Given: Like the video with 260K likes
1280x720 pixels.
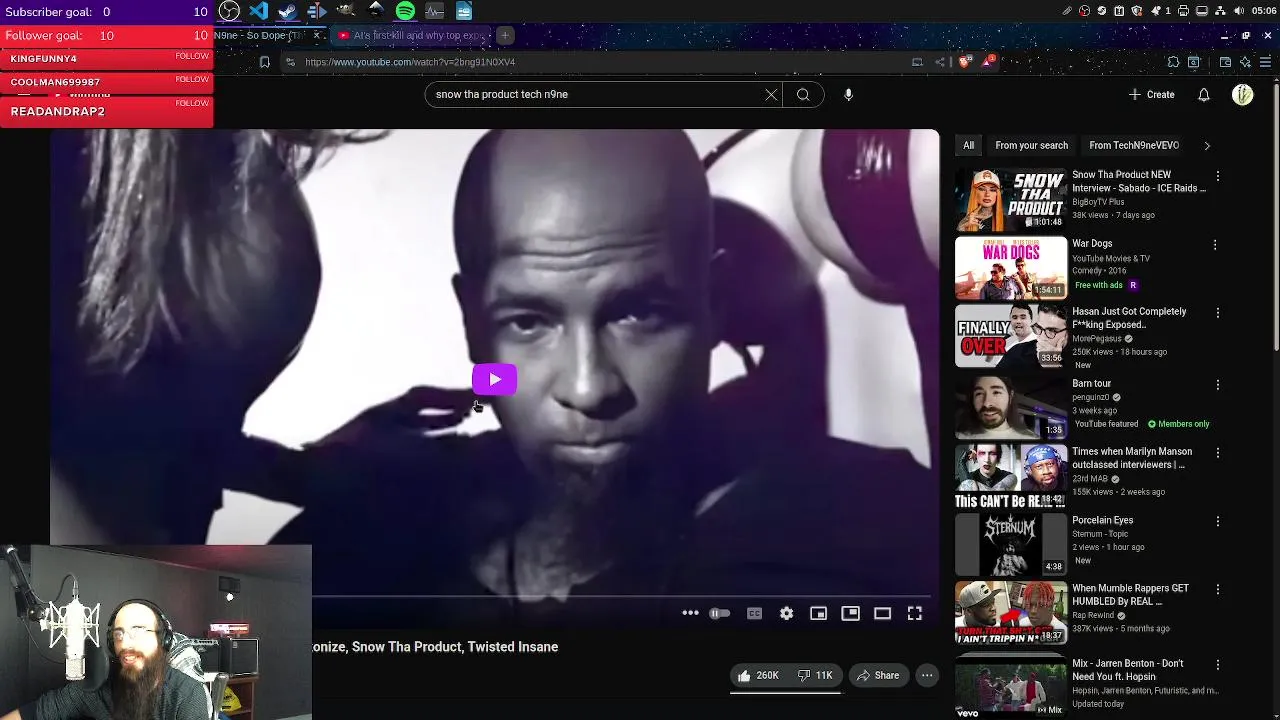Looking at the screenshot, I should click(x=757, y=675).
